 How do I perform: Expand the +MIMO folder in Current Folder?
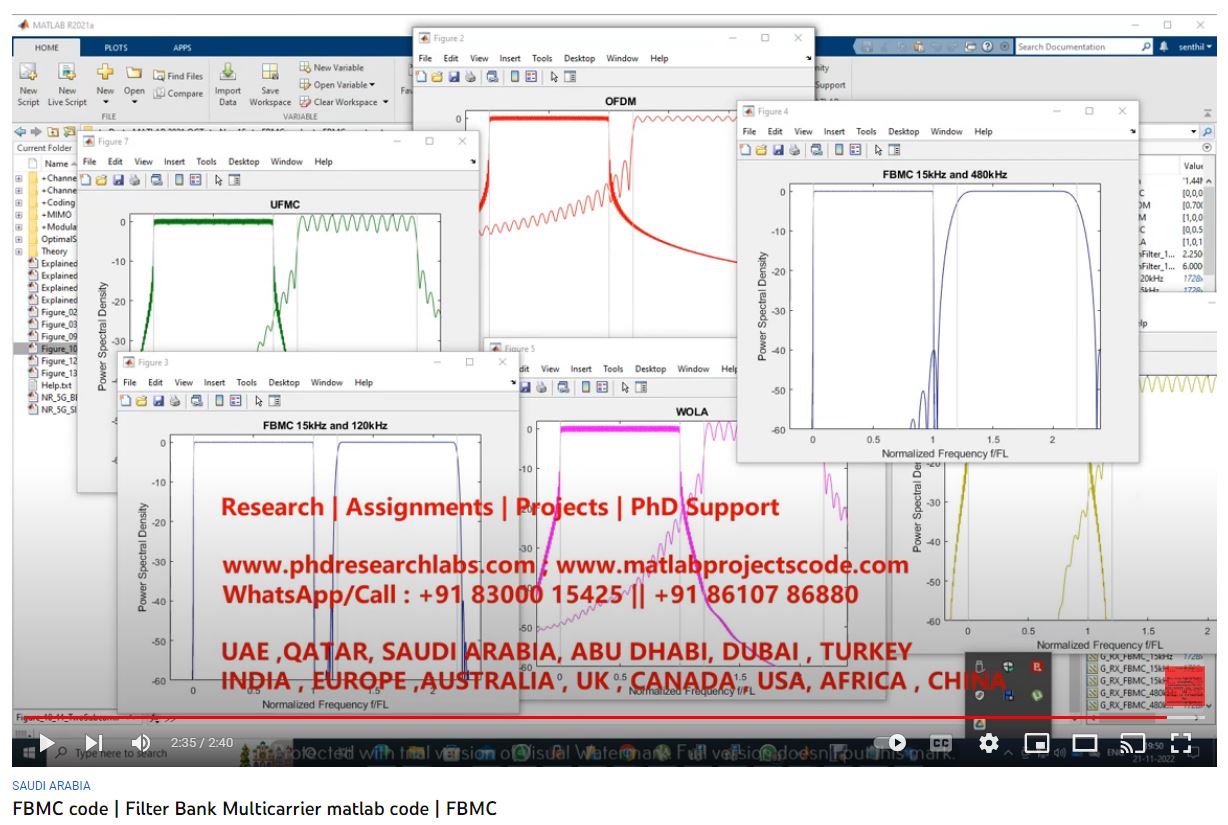(20, 215)
